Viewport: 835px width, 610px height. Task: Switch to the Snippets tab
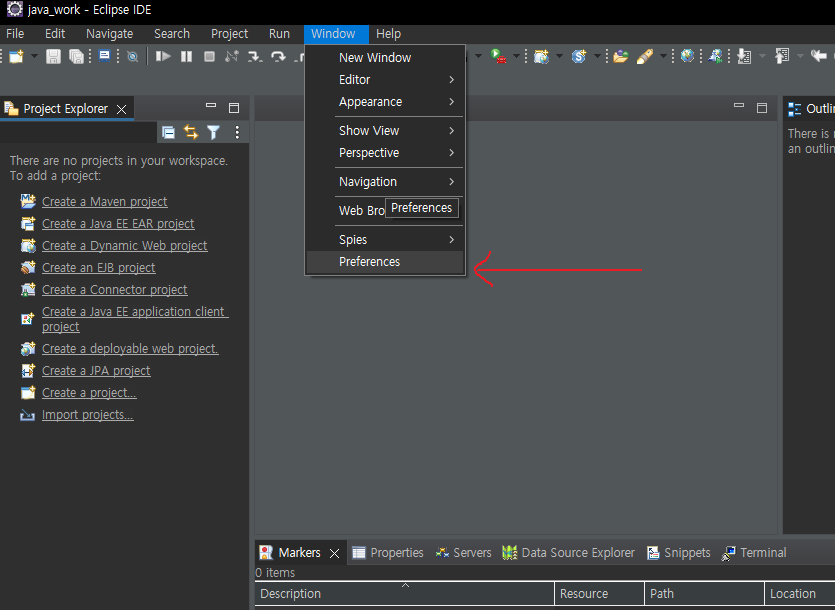pos(678,552)
